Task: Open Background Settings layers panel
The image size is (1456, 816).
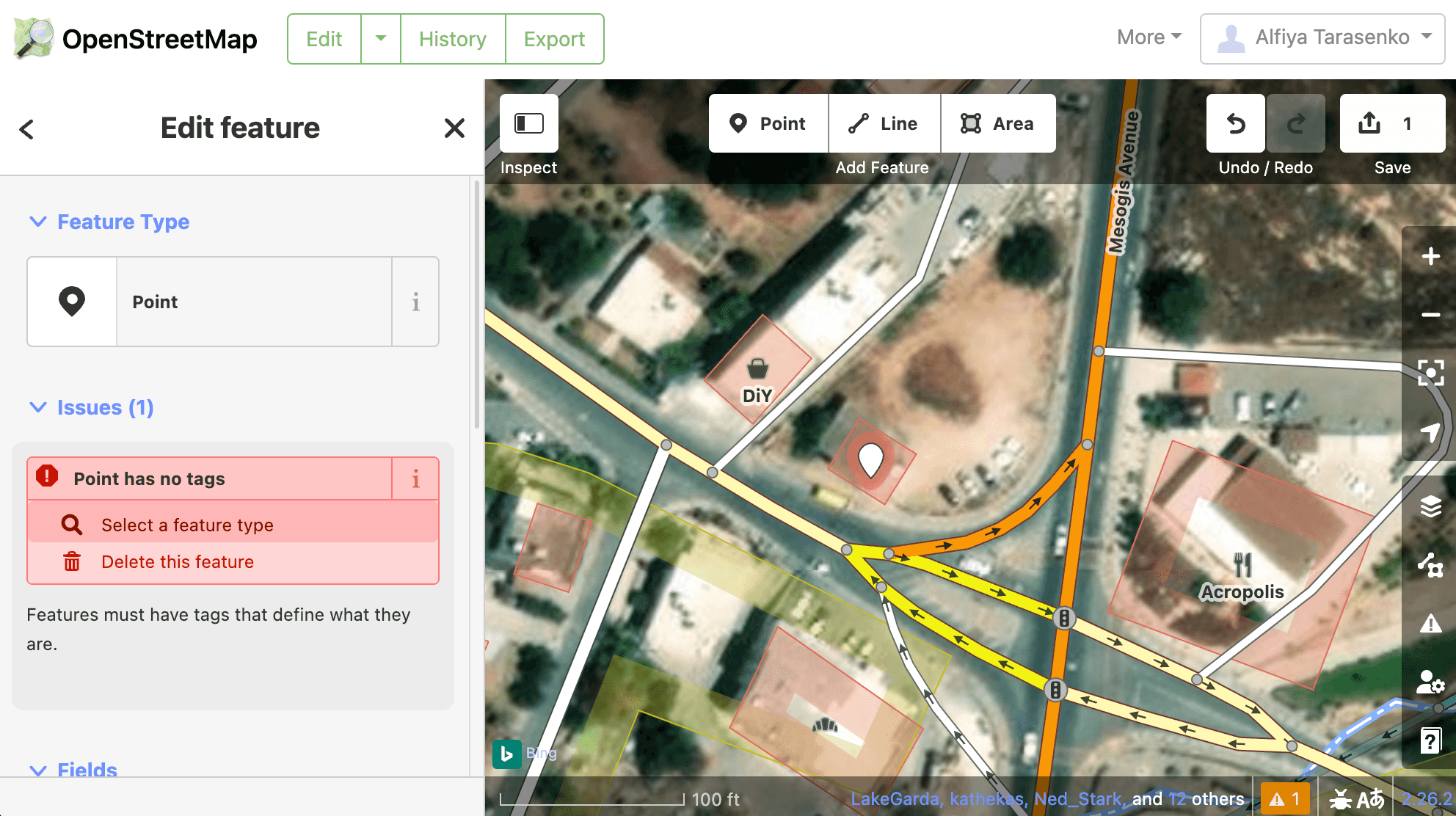Action: pos(1430,506)
